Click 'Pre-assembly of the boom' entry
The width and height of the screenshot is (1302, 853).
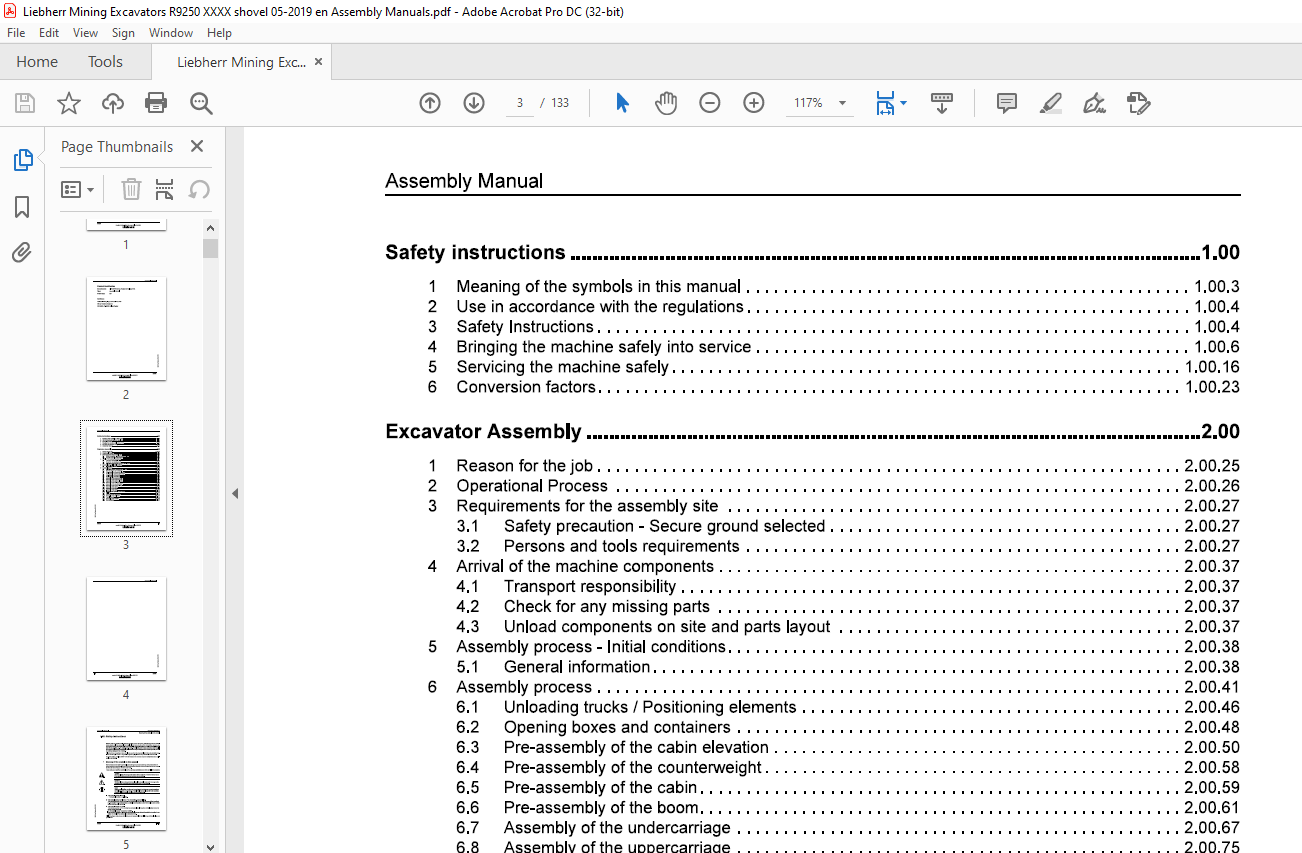tap(601, 807)
